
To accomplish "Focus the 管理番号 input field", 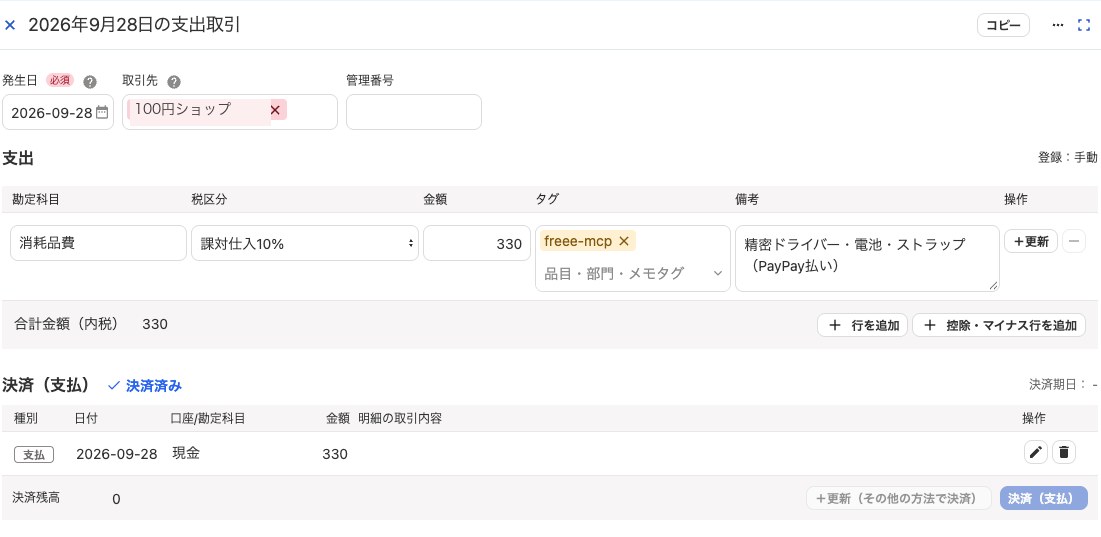I will 414,112.
